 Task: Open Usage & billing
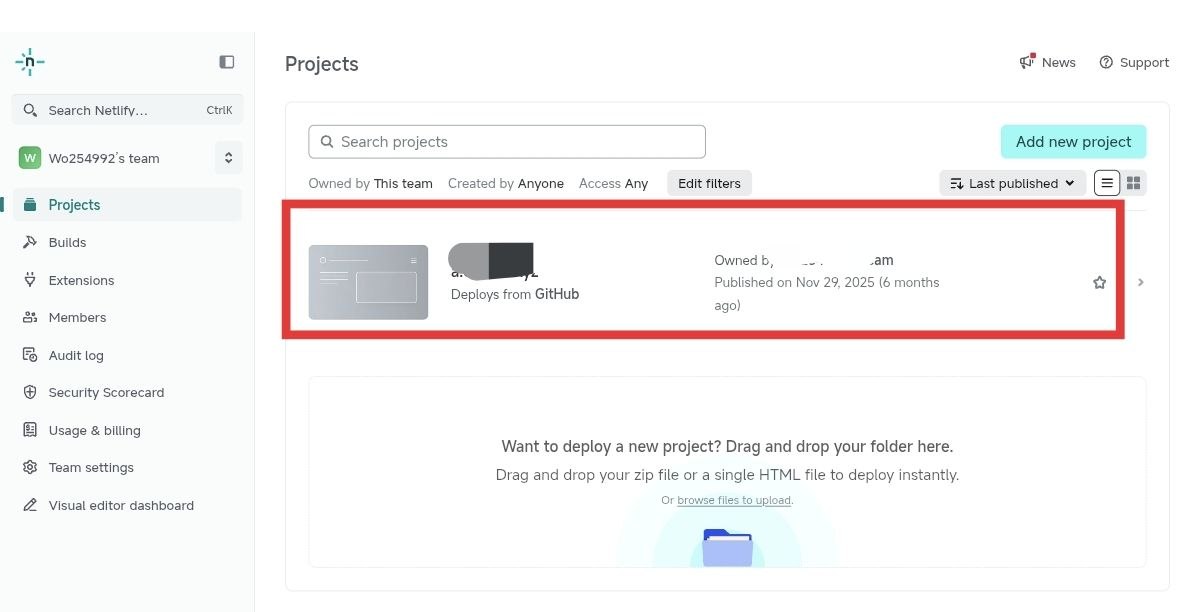pos(95,430)
